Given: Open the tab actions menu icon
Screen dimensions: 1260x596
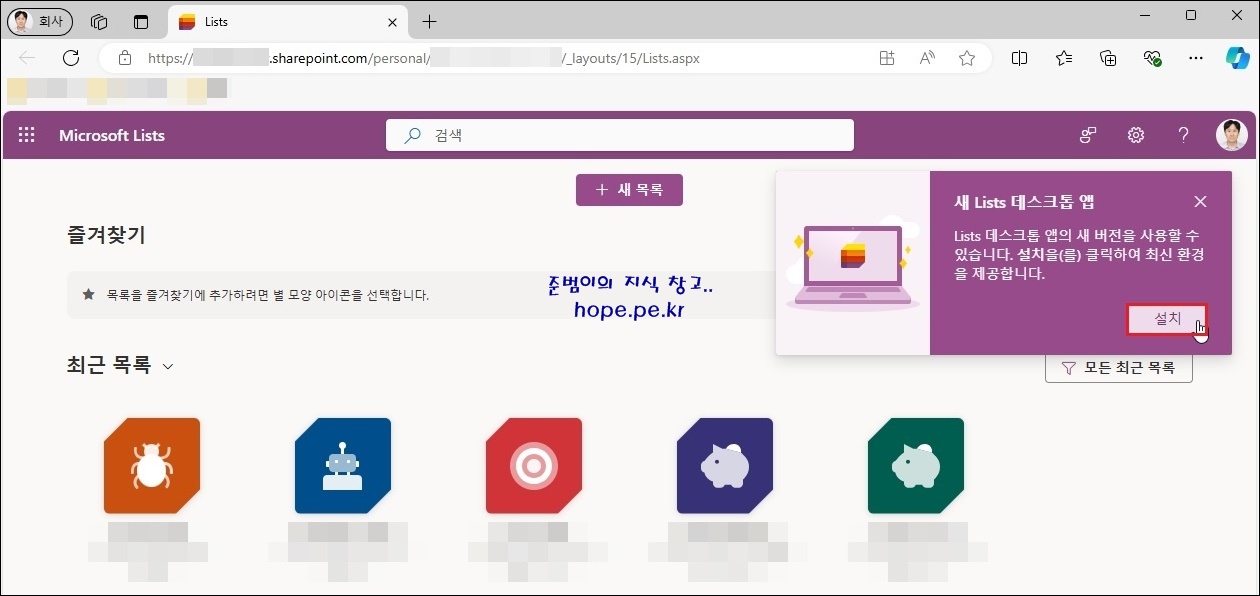Looking at the screenshot, I should point(140,21).
